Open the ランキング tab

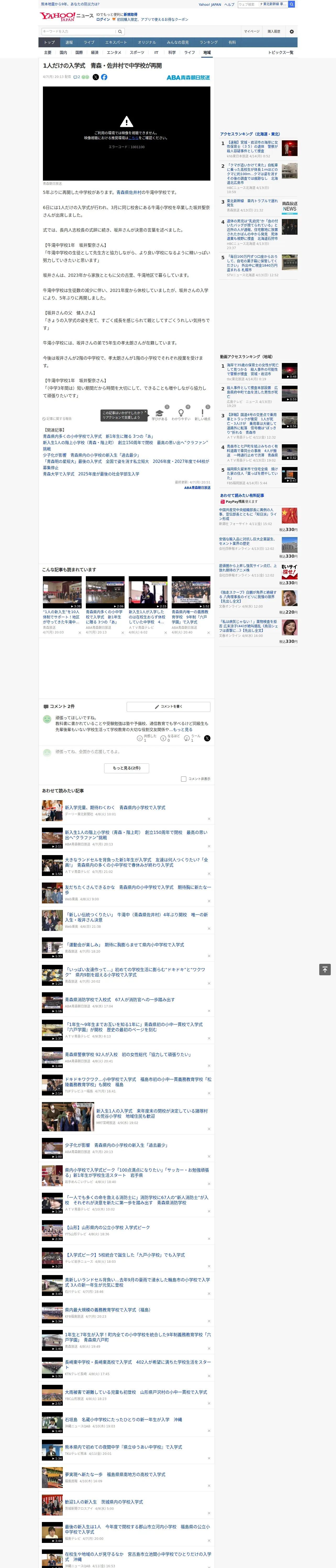pyautogui.click(x=209, y=42)
